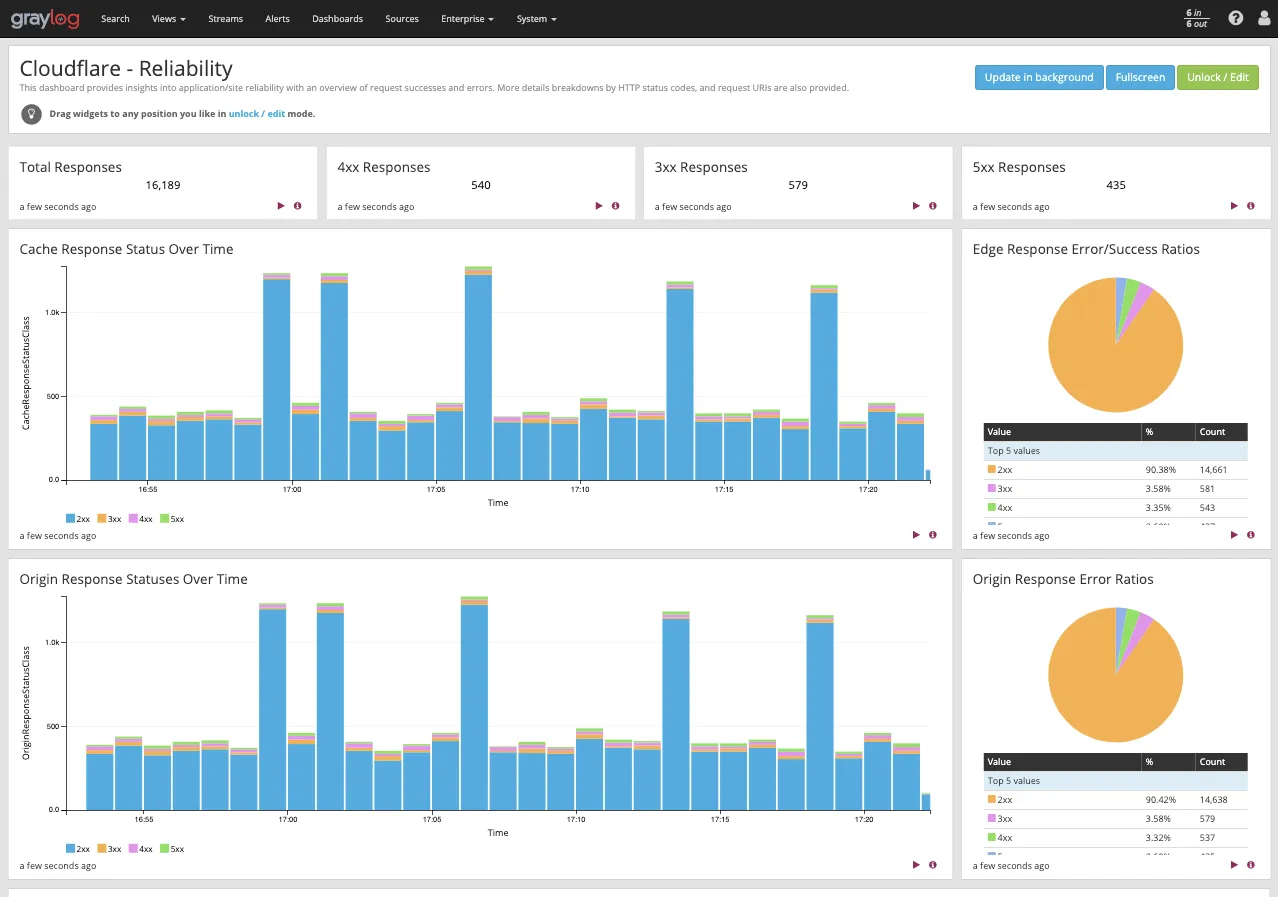
Task: Hide the 5xx series in Origin chart legend
Action: 172,848
